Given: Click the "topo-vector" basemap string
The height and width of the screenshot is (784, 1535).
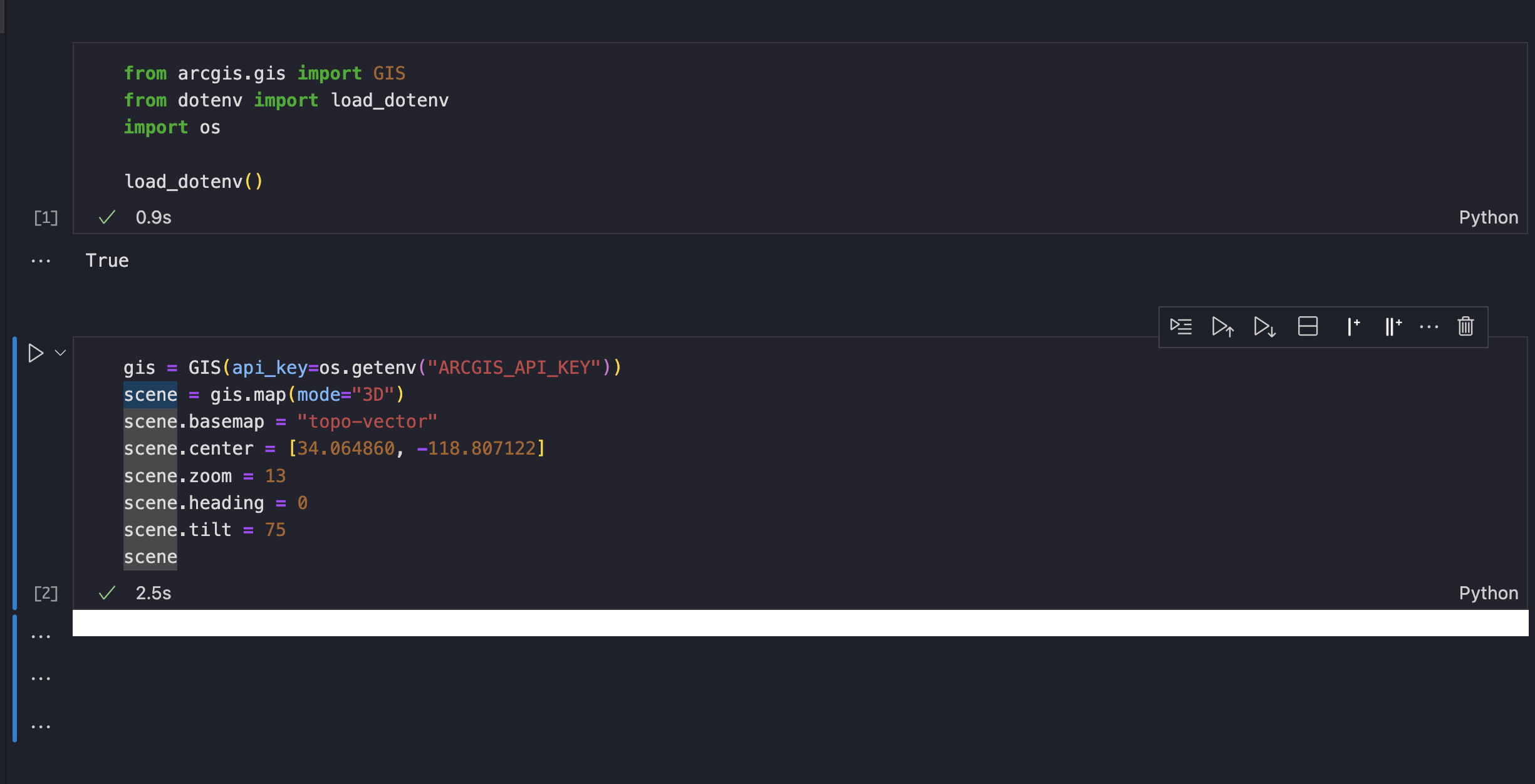Looking at the screenshot, I should click(x=367, y=421).
